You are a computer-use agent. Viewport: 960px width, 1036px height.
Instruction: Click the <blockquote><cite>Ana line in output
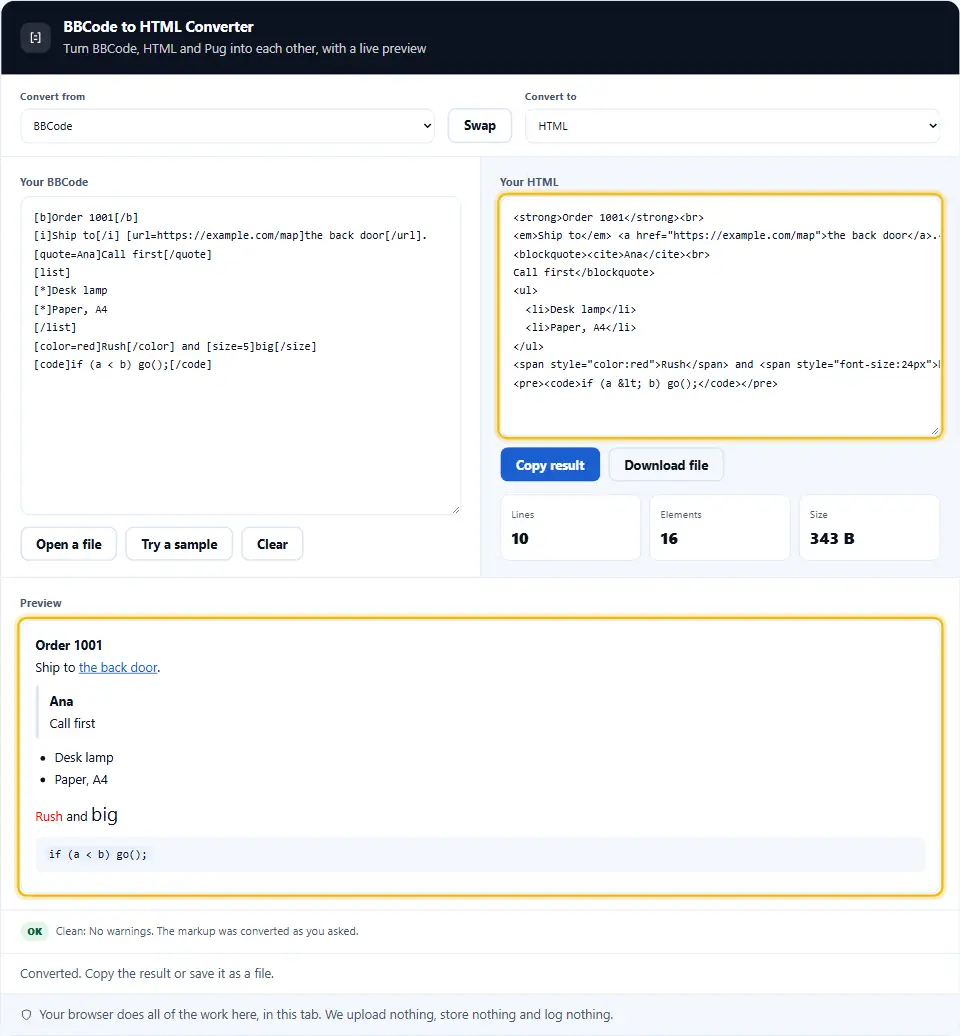(611, 254)
